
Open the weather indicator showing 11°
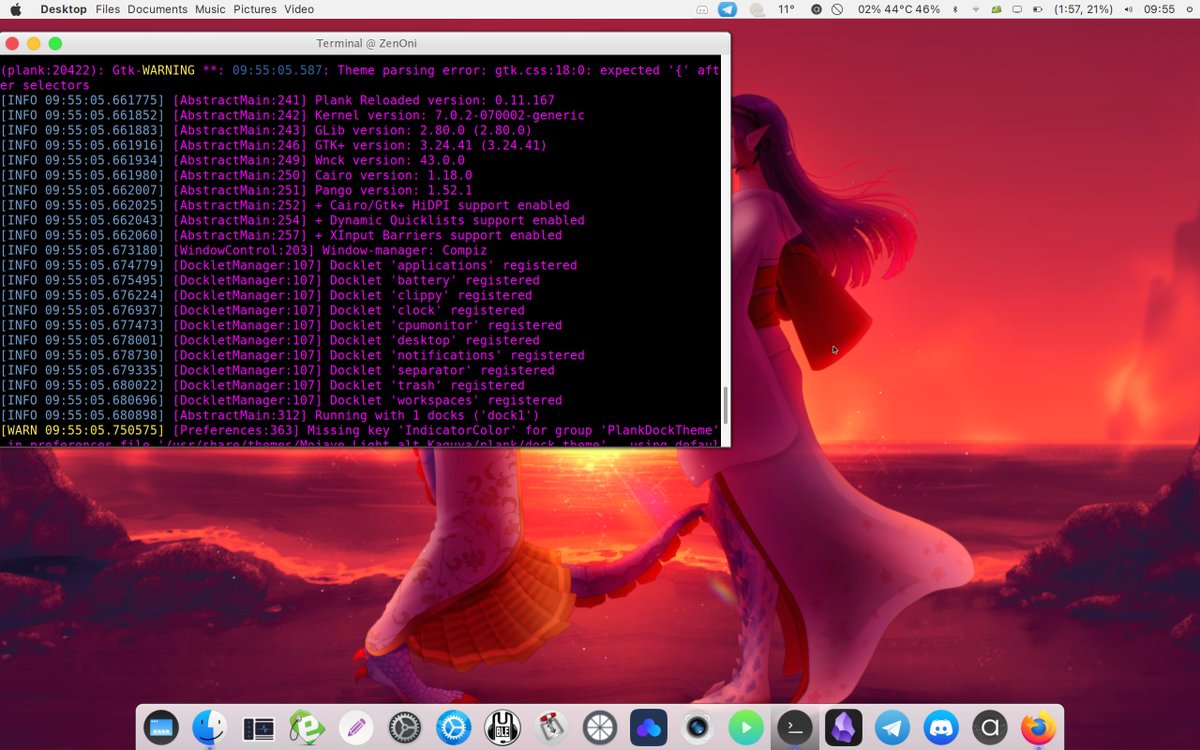coord(774,9)
